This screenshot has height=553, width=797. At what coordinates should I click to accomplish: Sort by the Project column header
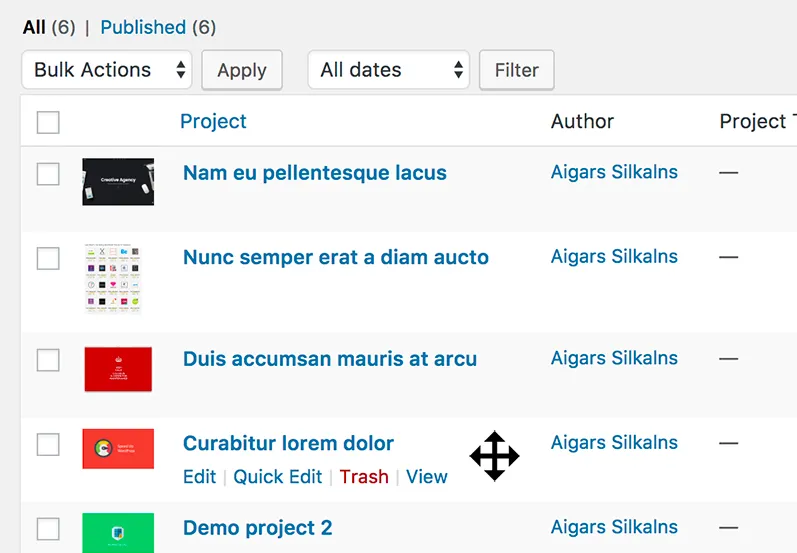pos(213,122)
